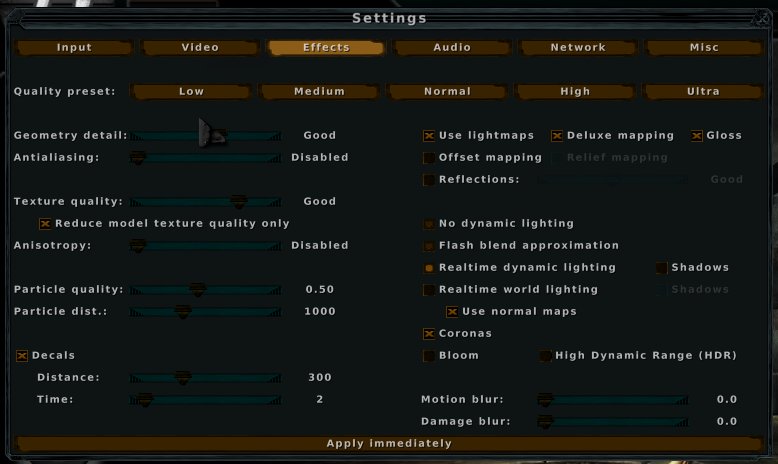Click the Motion blur slider track
Image resolution: width=778 pixels, height=464 pixels.
pyautogui.click(x=613, y=399)
